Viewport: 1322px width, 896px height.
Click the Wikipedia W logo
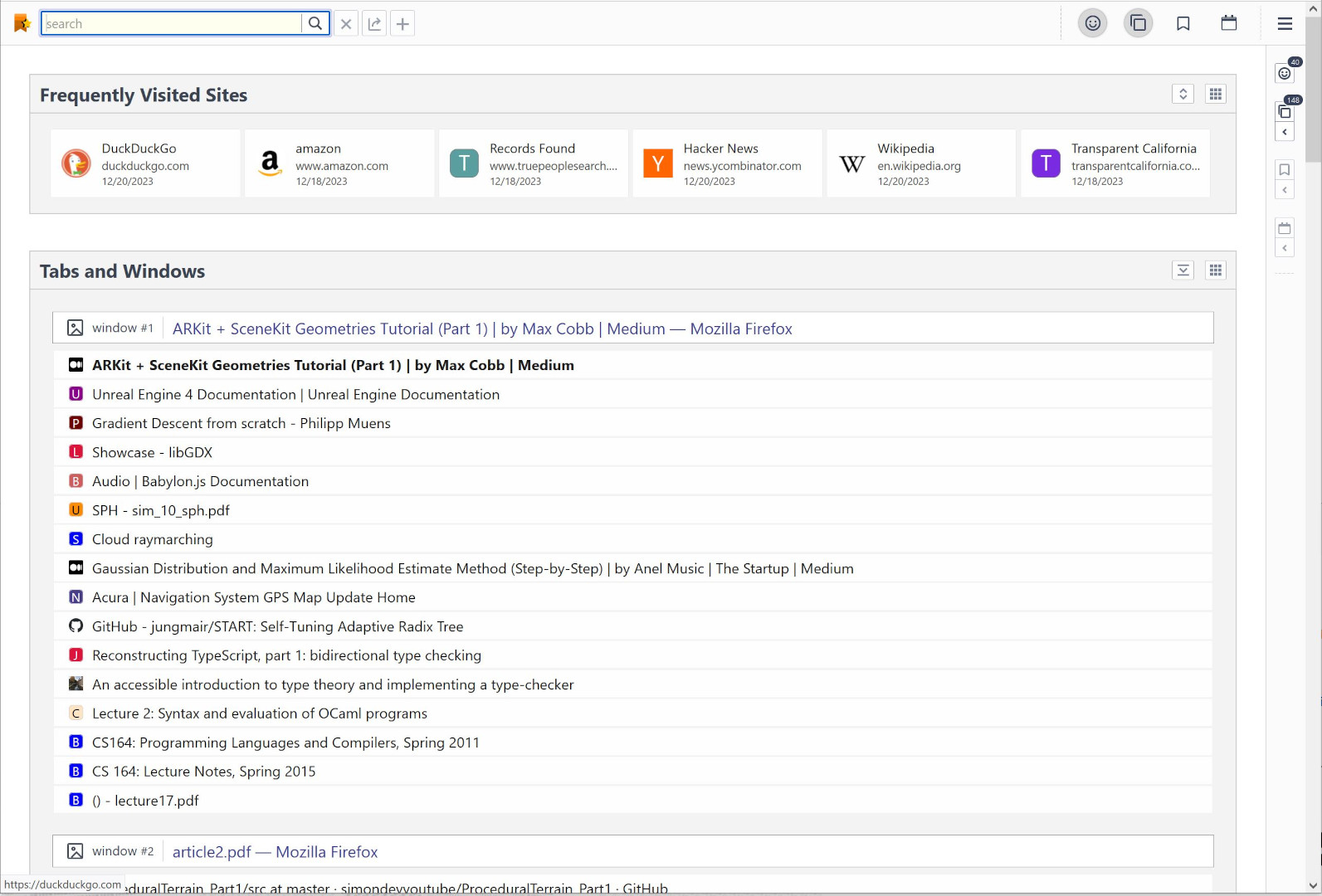(851, 163)
